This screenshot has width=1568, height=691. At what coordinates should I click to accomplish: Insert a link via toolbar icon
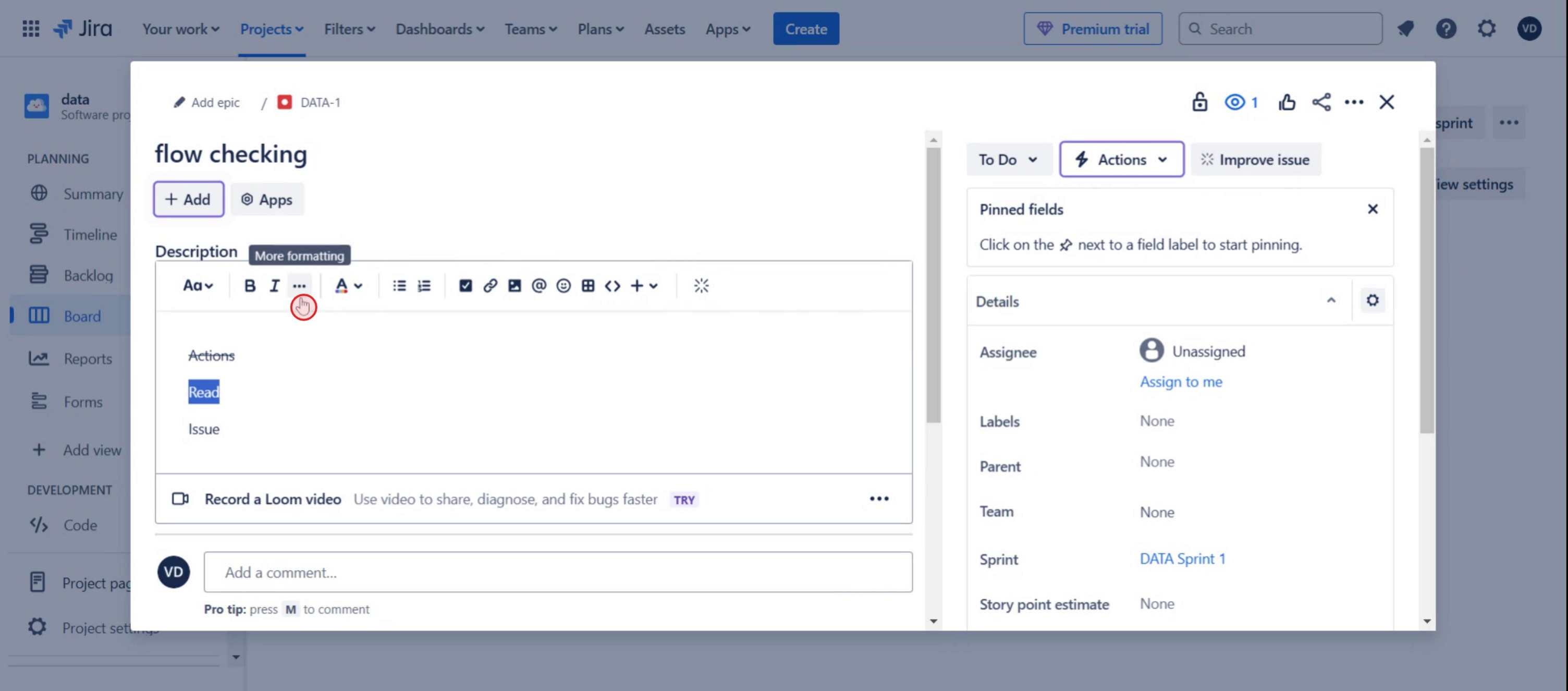point(490,286)
